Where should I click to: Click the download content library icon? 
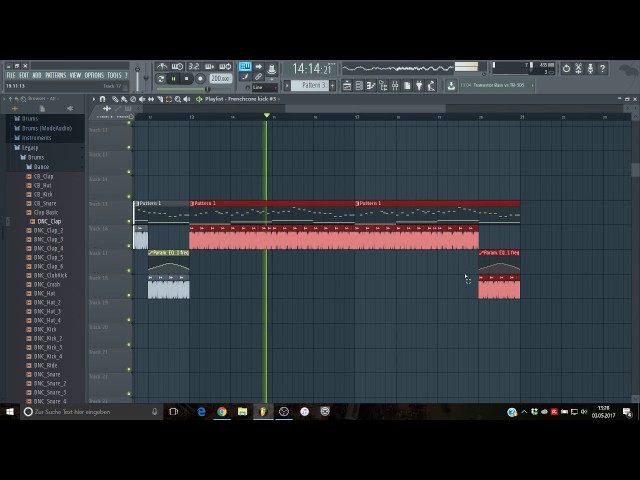451,85
